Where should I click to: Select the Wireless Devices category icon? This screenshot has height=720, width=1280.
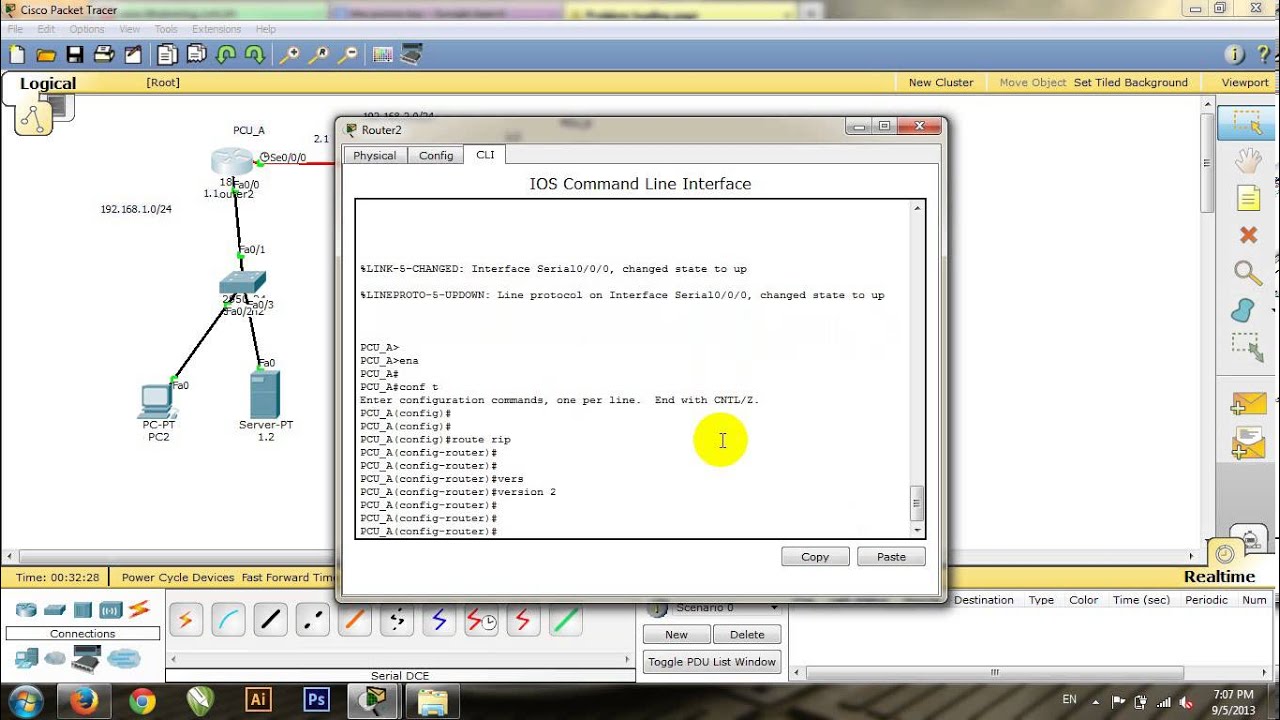pyautogui.click(x=110, y=610)
